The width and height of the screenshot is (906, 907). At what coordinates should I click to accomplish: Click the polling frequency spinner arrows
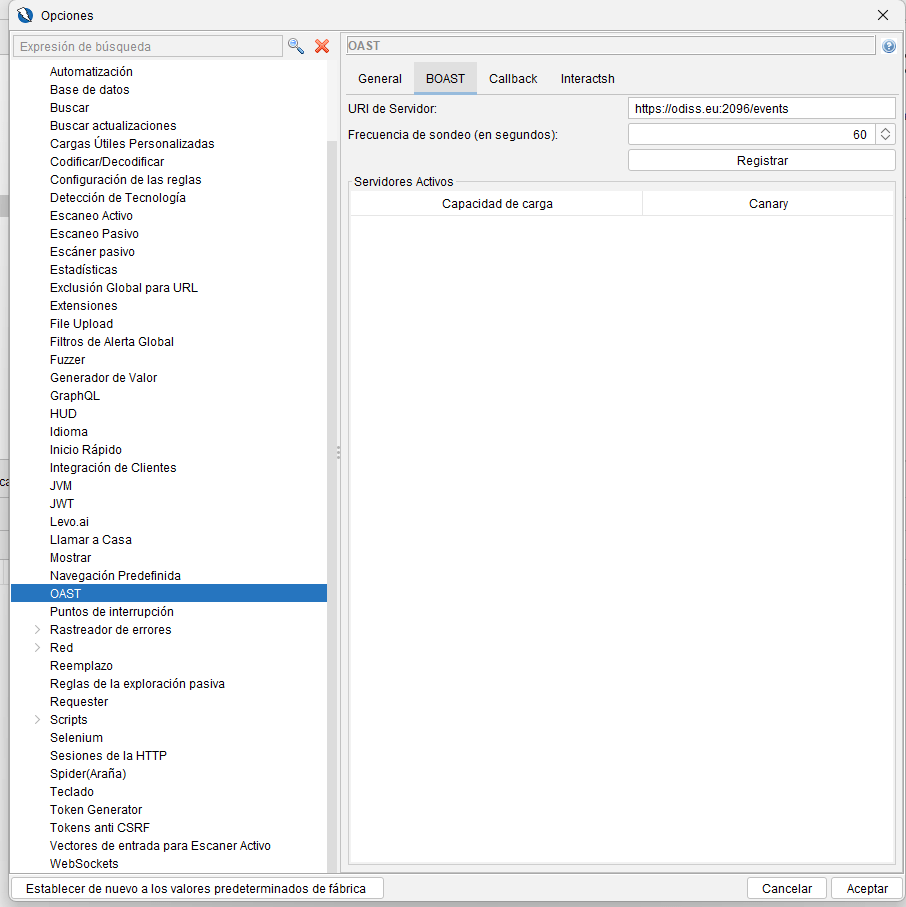point(885,134)
